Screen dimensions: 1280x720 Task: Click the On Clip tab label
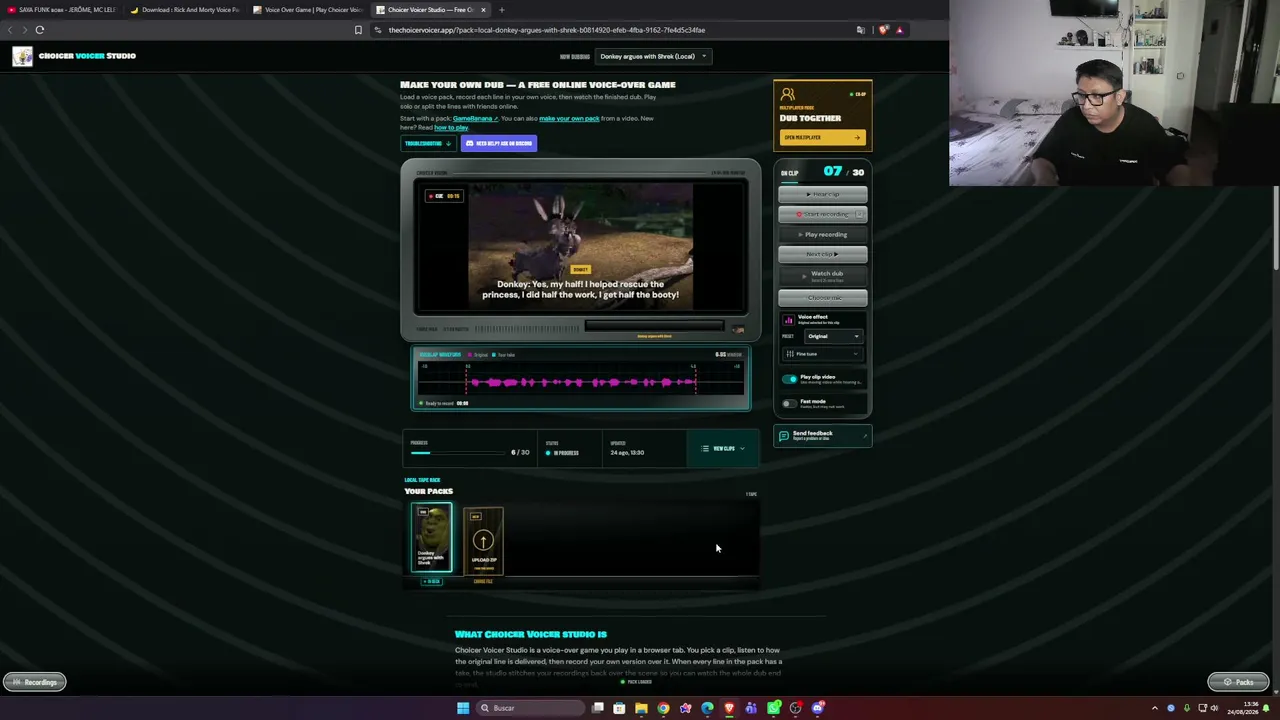point(790,173)
